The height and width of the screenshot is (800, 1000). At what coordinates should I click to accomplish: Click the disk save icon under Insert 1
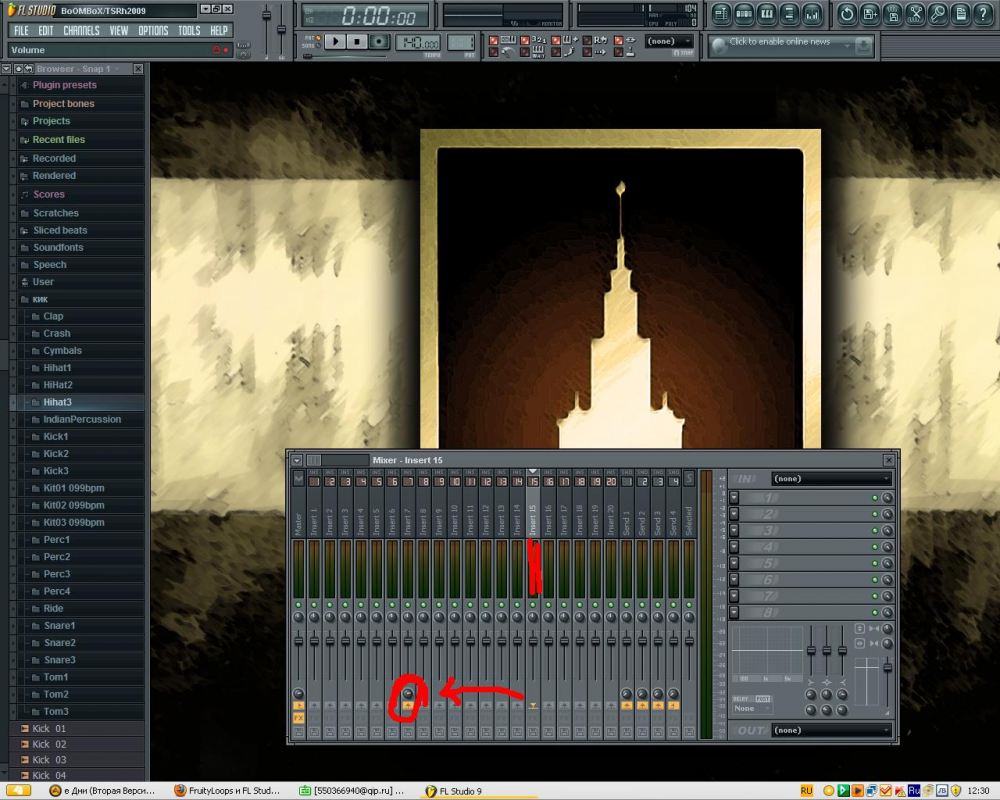click(314, 732)
